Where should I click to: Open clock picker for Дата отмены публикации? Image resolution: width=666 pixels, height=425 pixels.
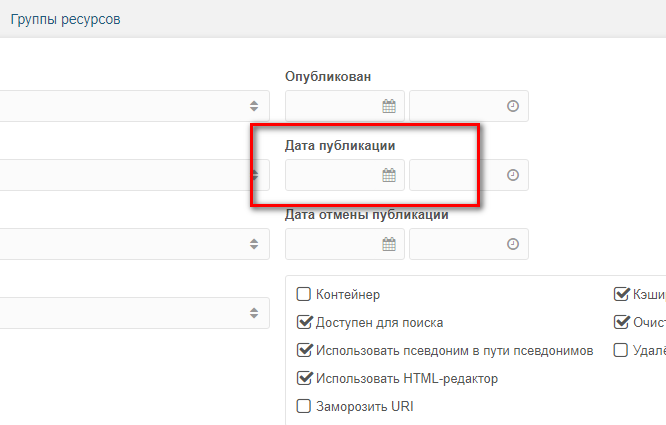(x=513, y=244)
